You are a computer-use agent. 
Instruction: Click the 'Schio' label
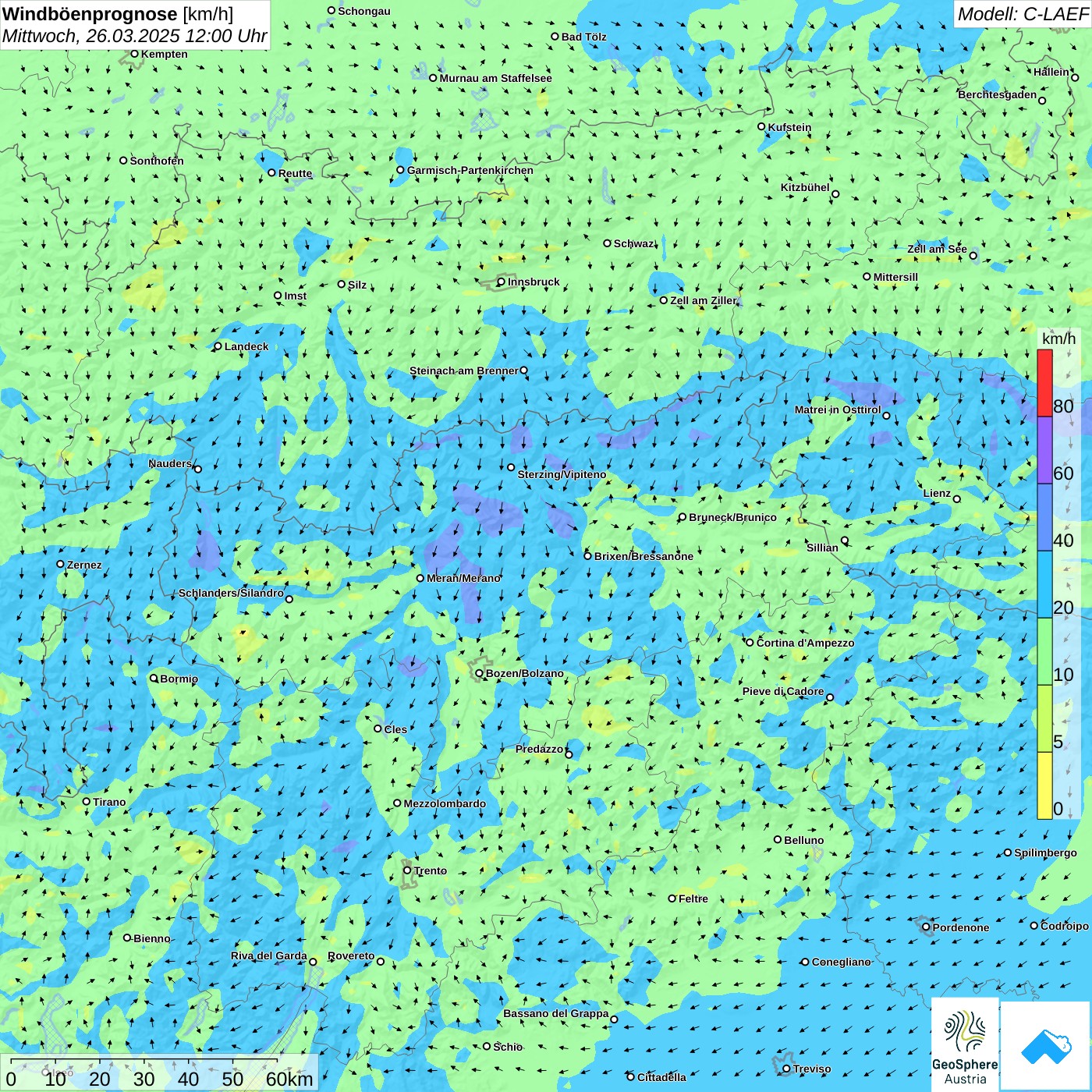click(508, 1047)
